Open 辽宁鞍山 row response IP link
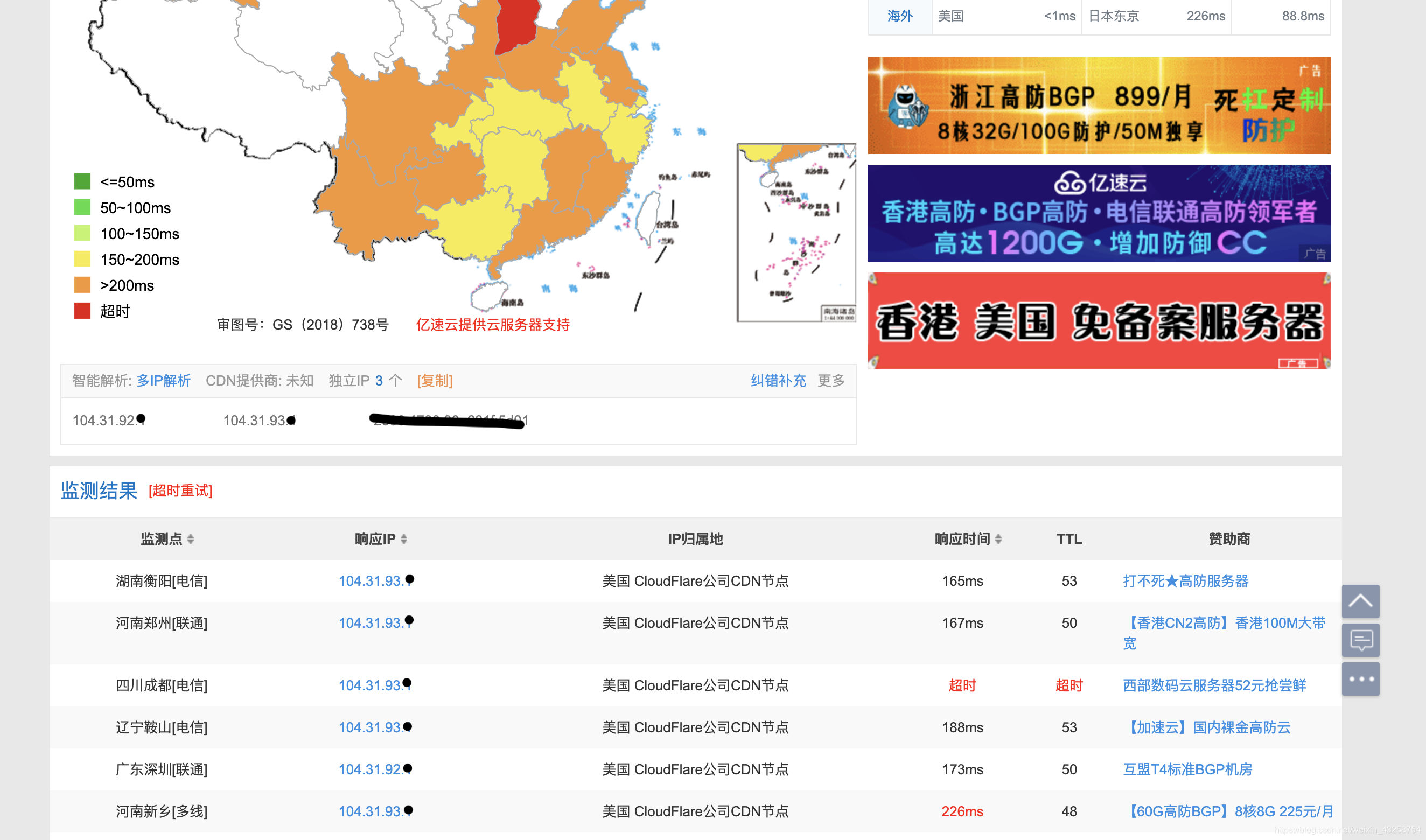The image size is (1426, 840). click(x=375, y=727)
